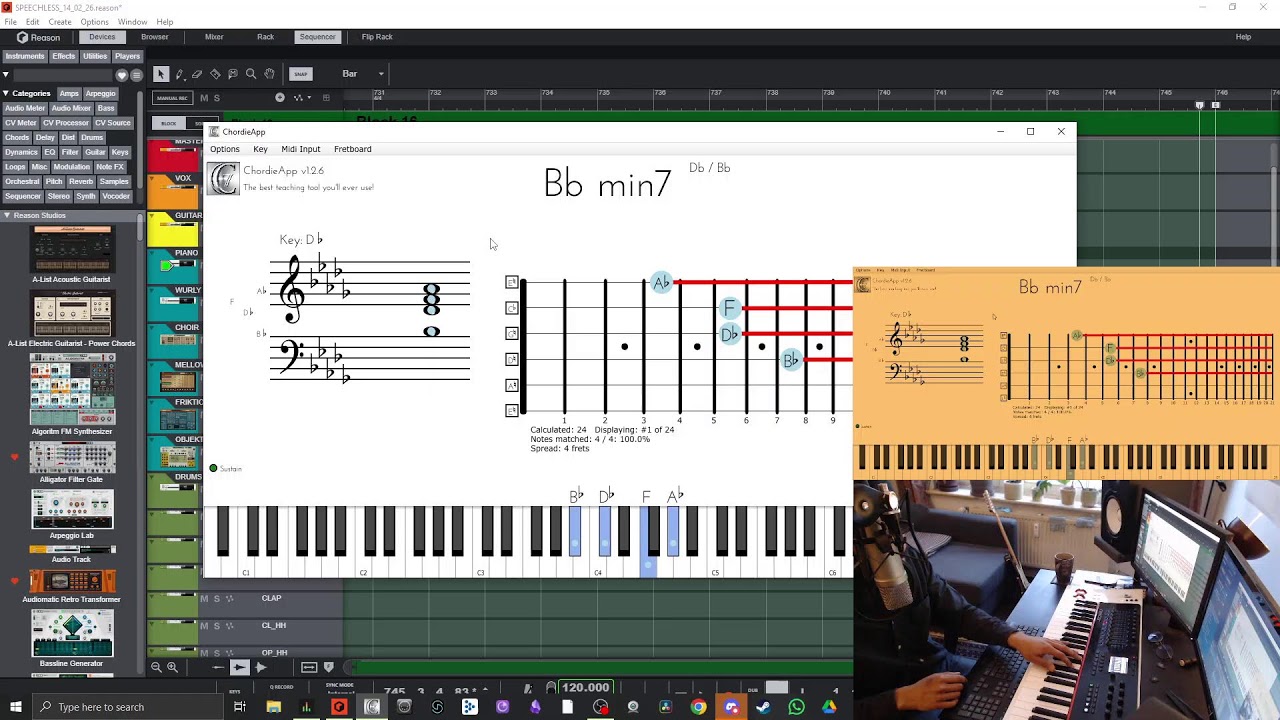1280x720 pixels.
Task: Toggle metronome click icon in transport
Action: pos(528,688)
